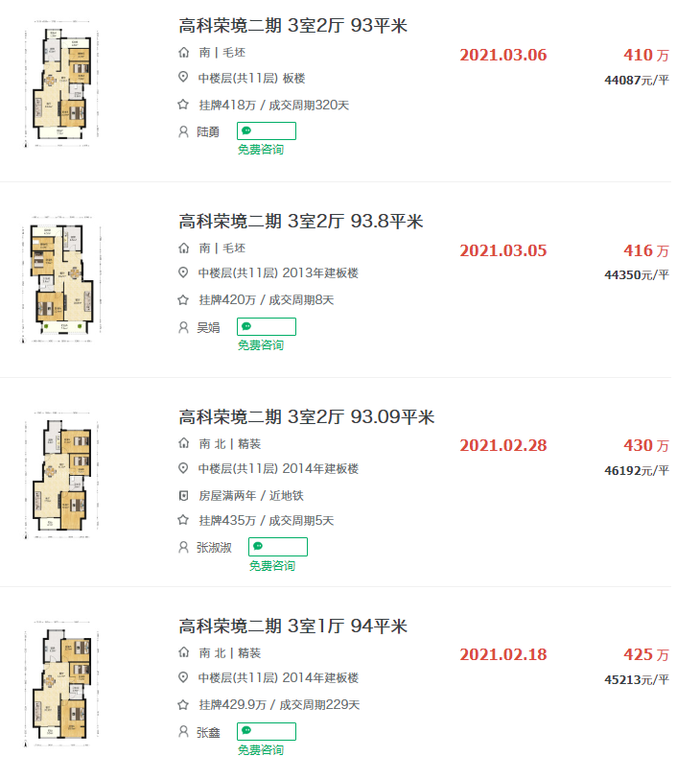The height and width of the screenshot is (780, 700).
Task: View floor plan thumbnail of the 94平米 listing
Action: tap(62, 684)
